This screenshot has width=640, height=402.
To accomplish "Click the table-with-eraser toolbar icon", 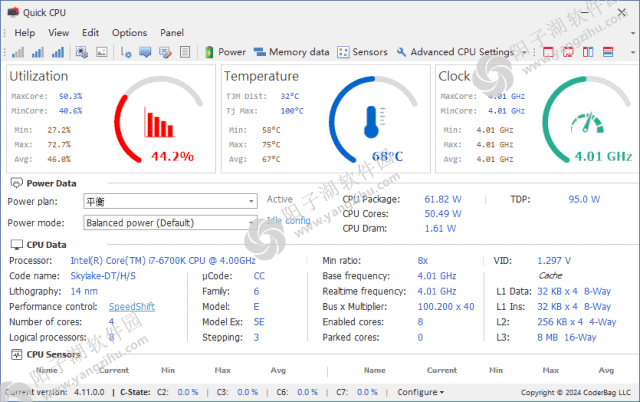I will click(x=165, y=52).
